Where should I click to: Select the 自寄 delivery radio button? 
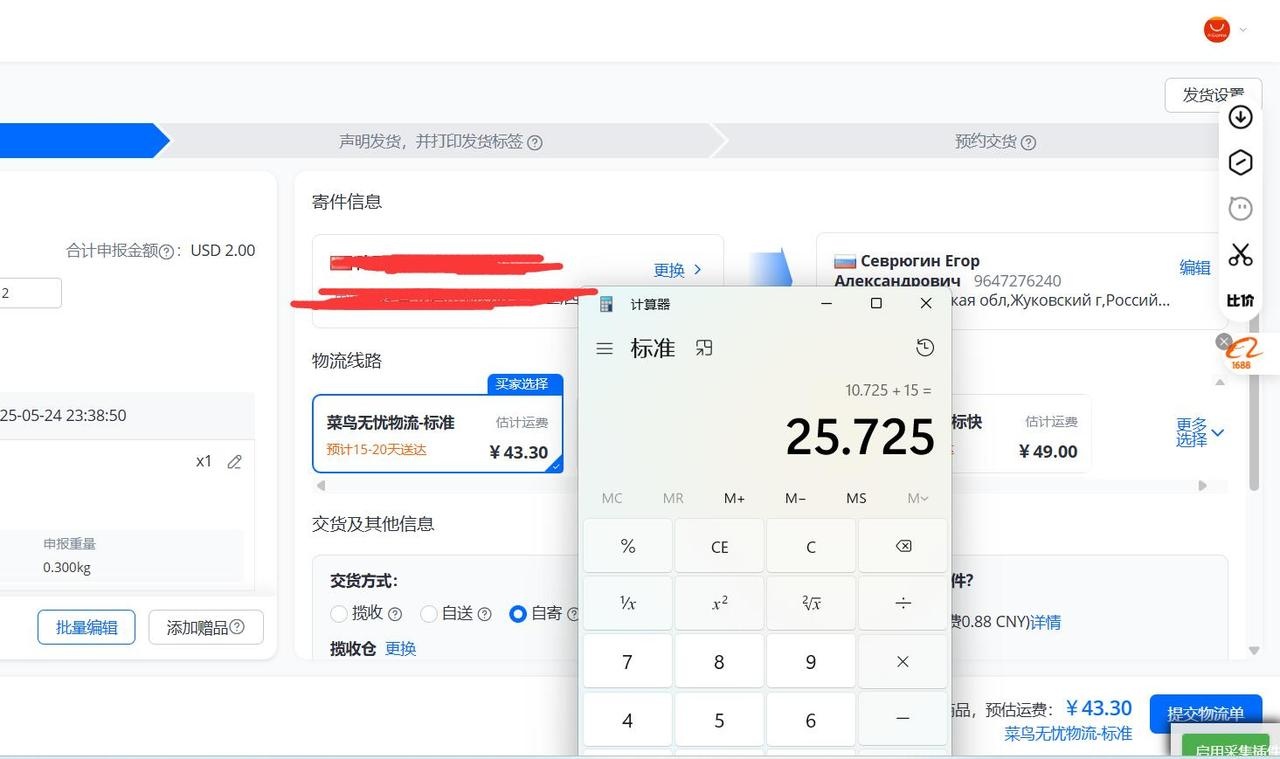tap(518, 614)
